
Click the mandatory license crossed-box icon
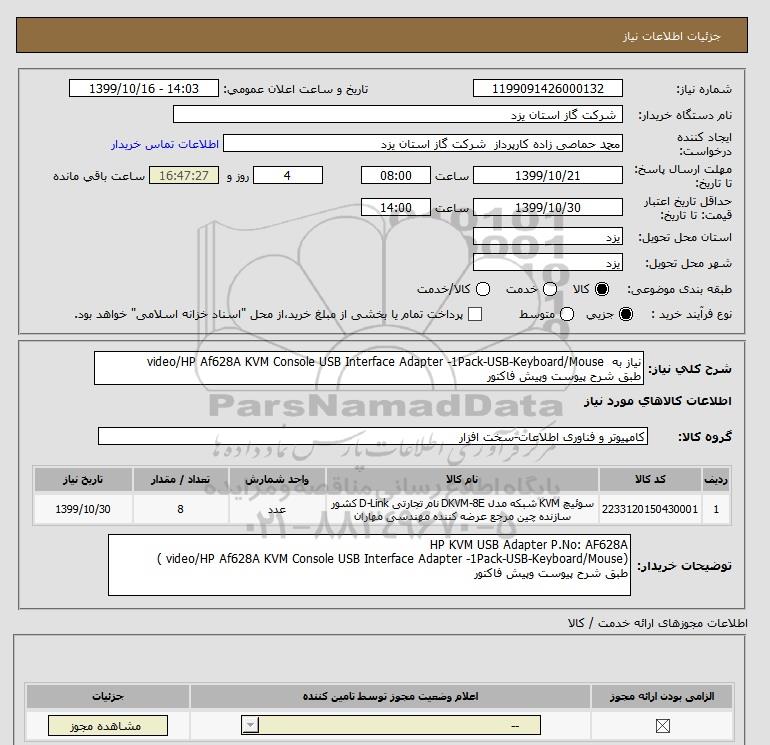point(662,725)
